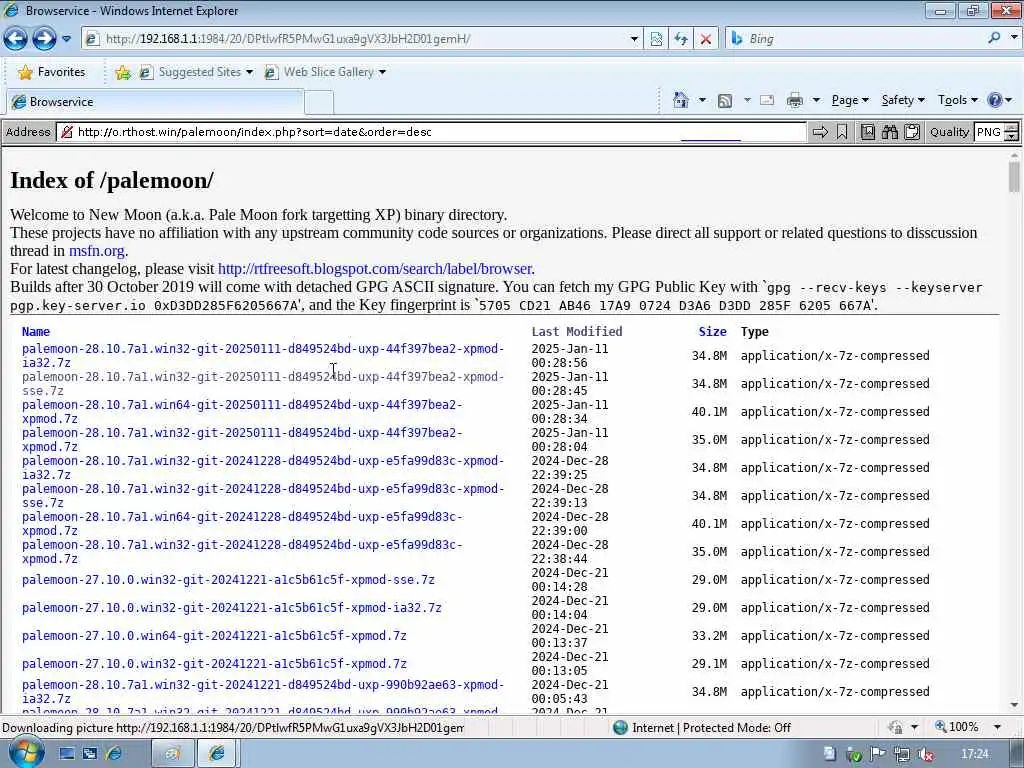Click Switch Between Windows quick launch icon
Screen dimensions: 1024x768
pos(90,754)
